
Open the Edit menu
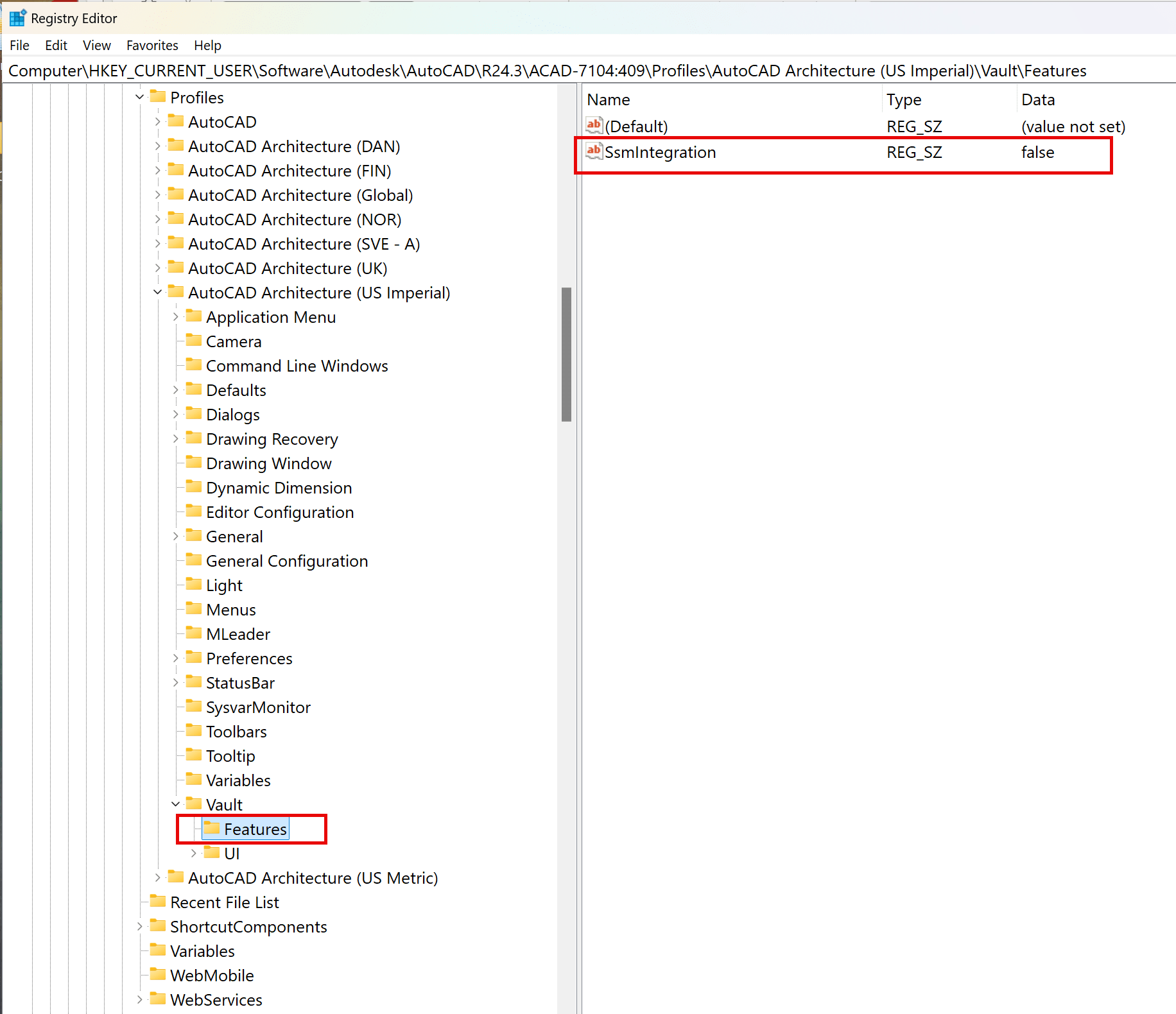coord(56,46)
